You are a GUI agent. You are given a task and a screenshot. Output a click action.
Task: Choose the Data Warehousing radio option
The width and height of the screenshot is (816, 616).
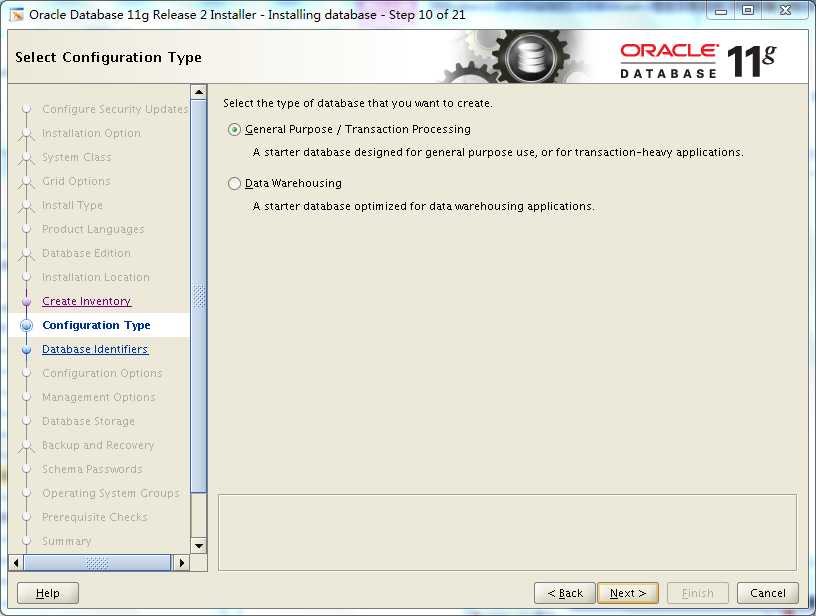(x=234, y=184)
